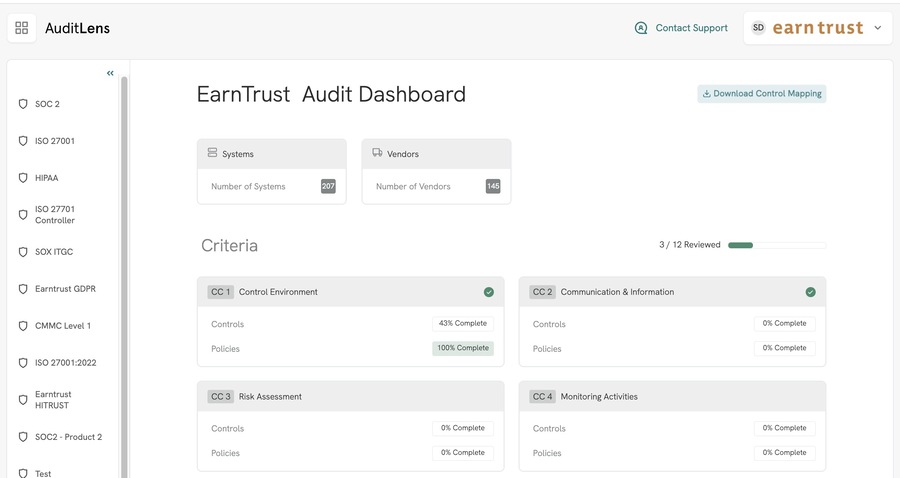Click the shield icon next to ISO 27001:2022
Image resolution: width=900 pixels, height=478 pixels.
click(x=23, y=363)
